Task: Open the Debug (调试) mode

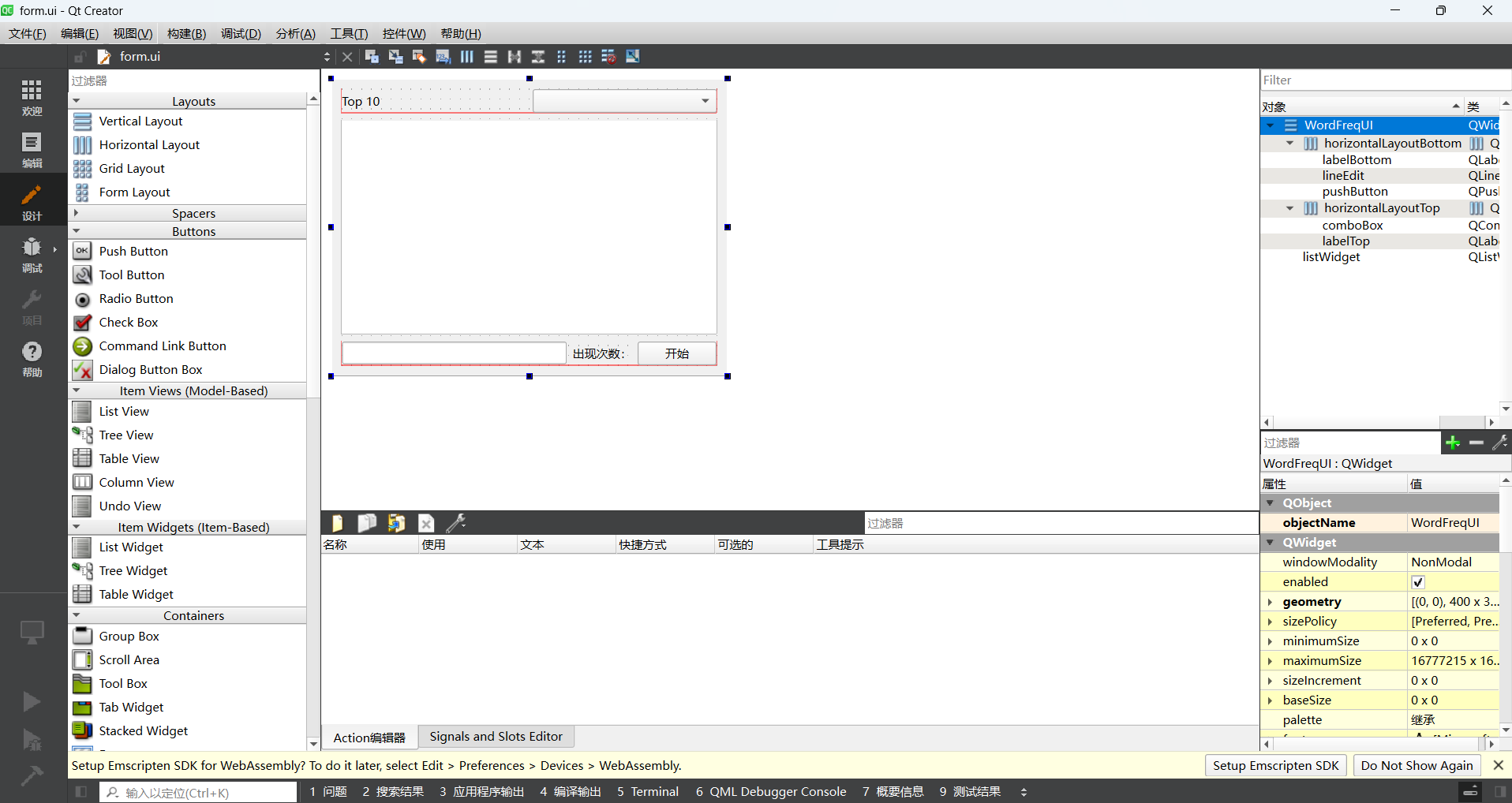Action: [x=32, y=254]
